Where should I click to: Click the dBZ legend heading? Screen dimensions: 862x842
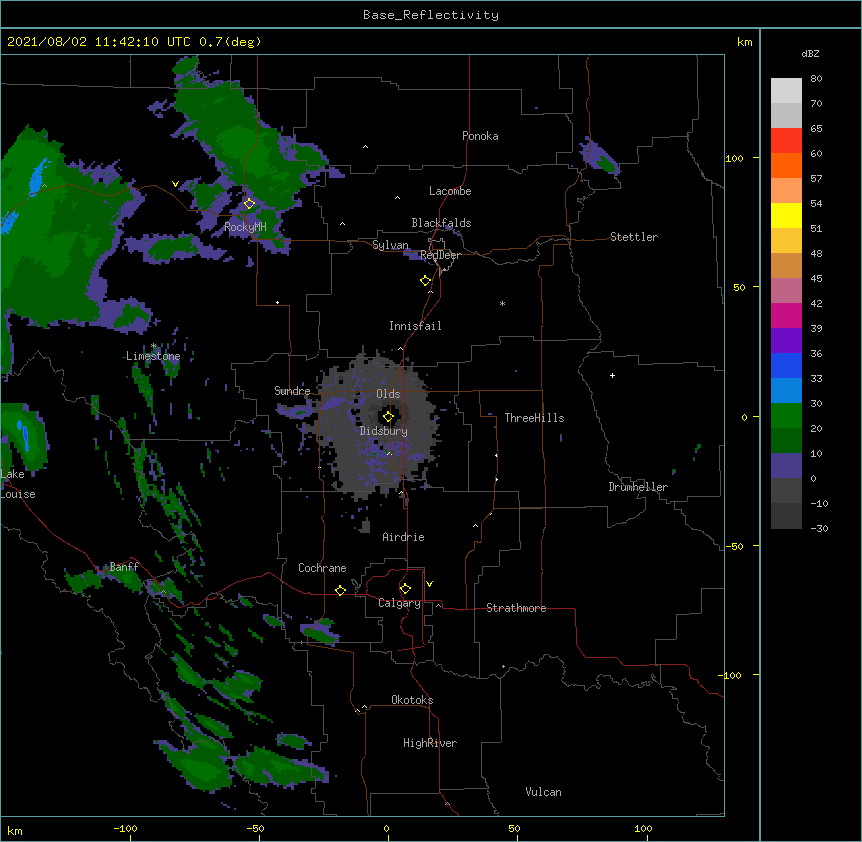(x=810, y=53)
